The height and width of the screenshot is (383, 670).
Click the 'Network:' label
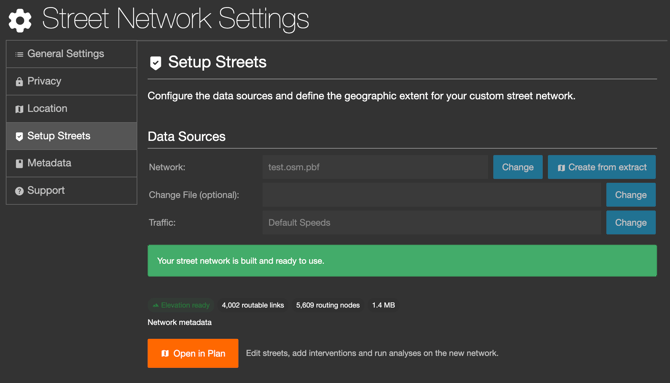coord(167,167)
